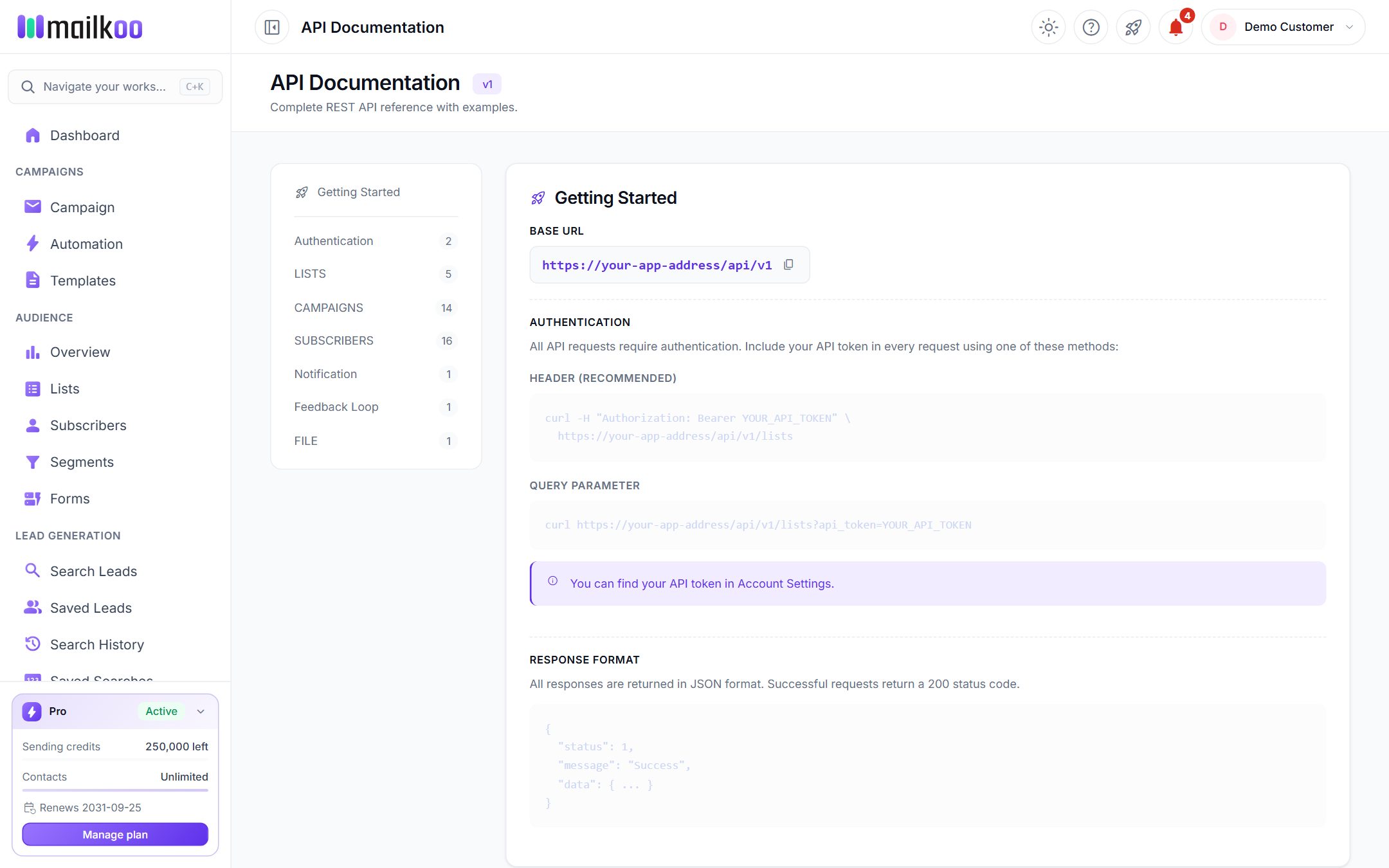Toggle light/dark theme sun icon
This screenshot has width=1389, height=868.
[x=1048, y=27]
